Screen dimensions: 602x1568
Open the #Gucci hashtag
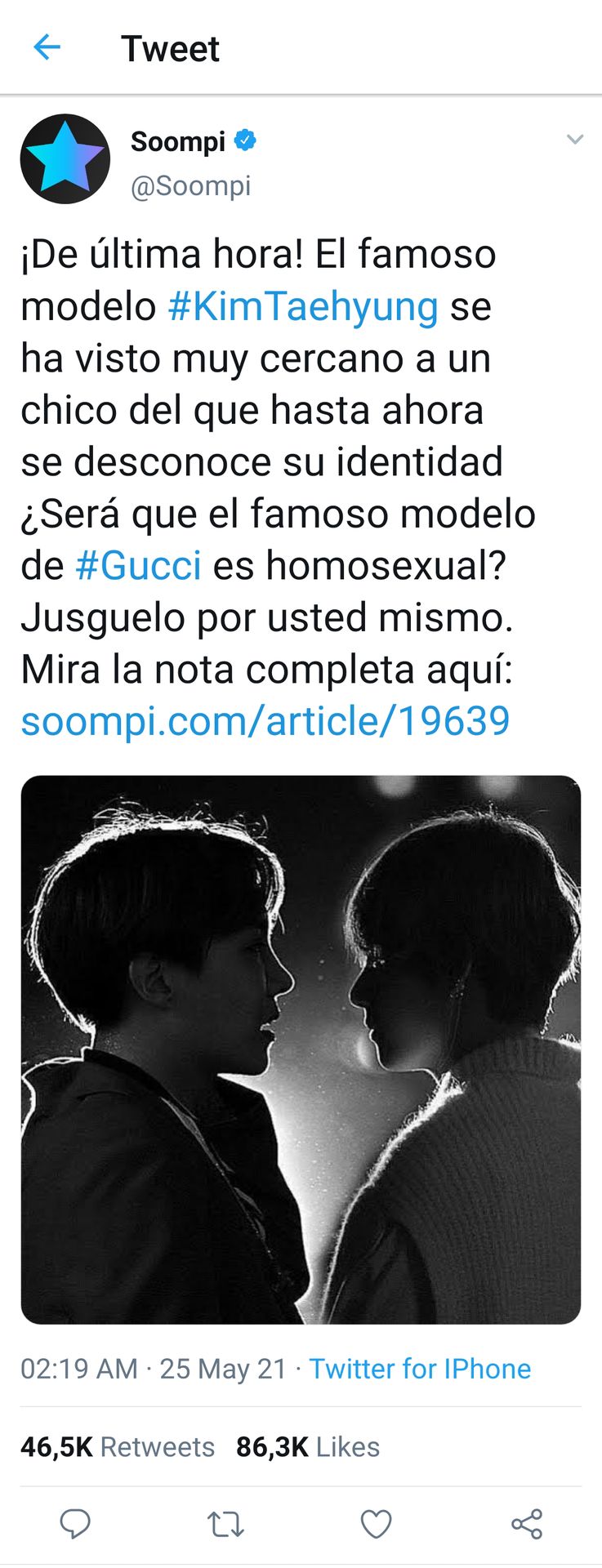point(138,565)
